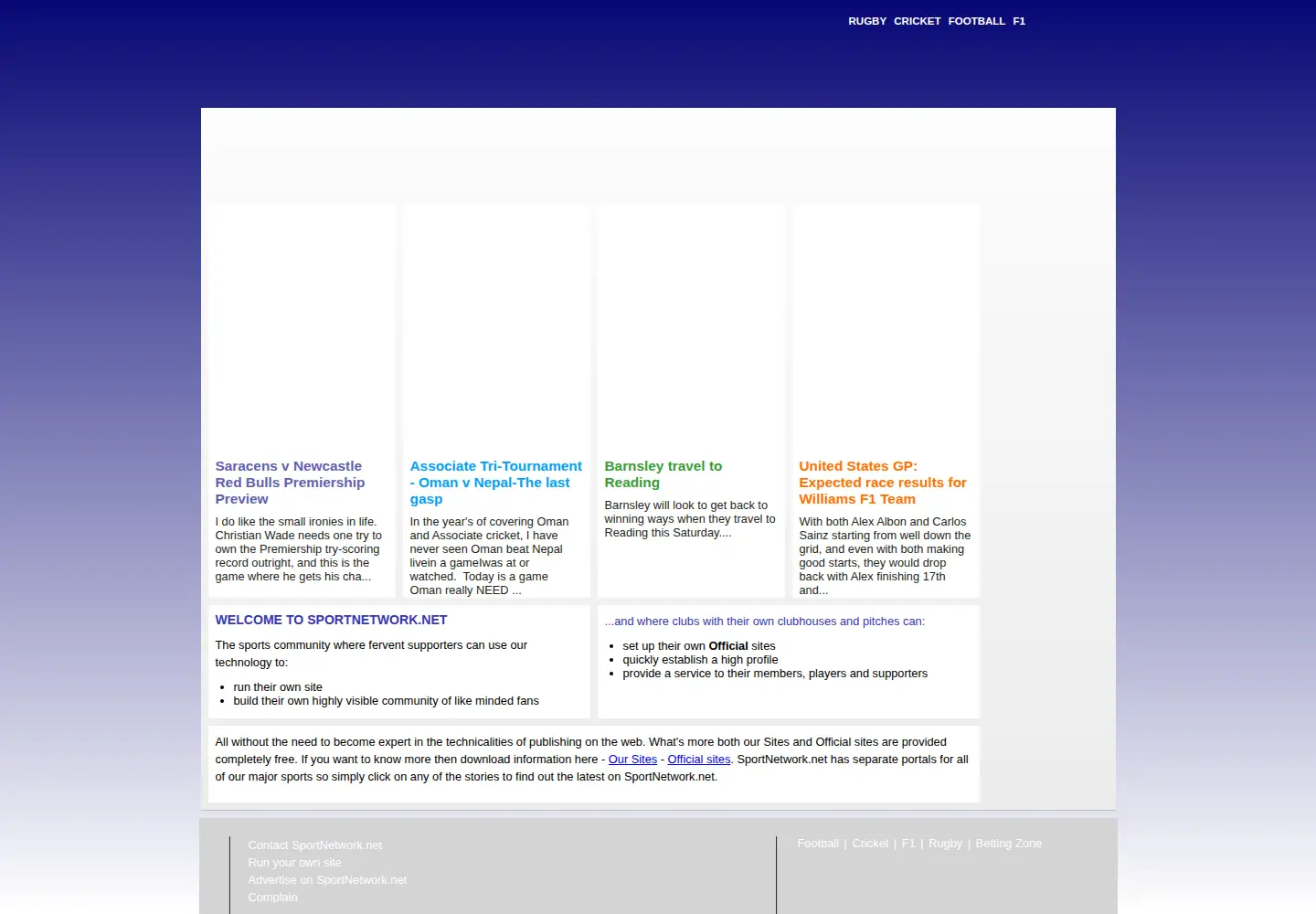Click 'set up their own Official sites' bullet
Image resolution: width=1316 pixels, height=914 pixels.
pos(699,646)
